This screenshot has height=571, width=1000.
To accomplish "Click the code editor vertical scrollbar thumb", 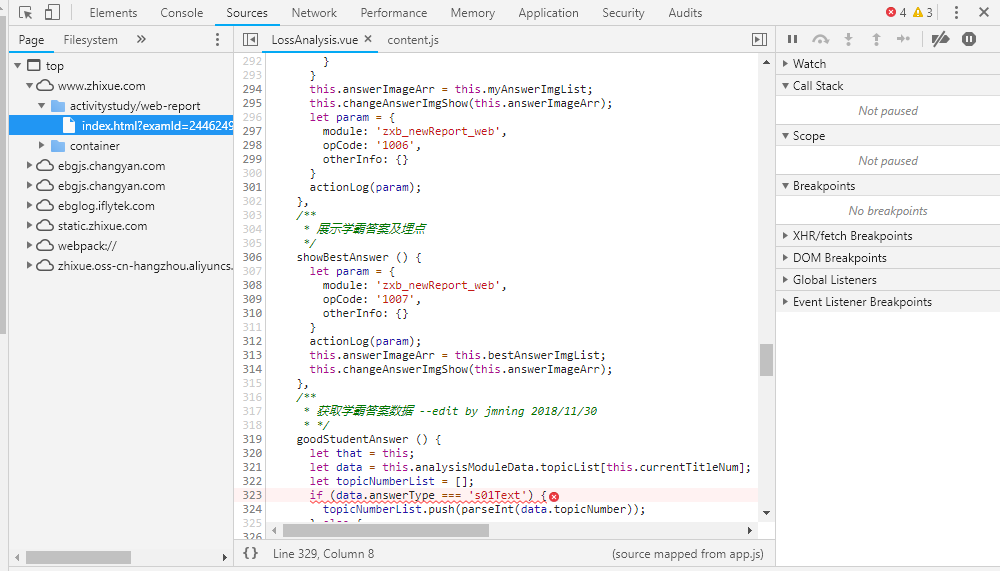I will coord(767,360).
